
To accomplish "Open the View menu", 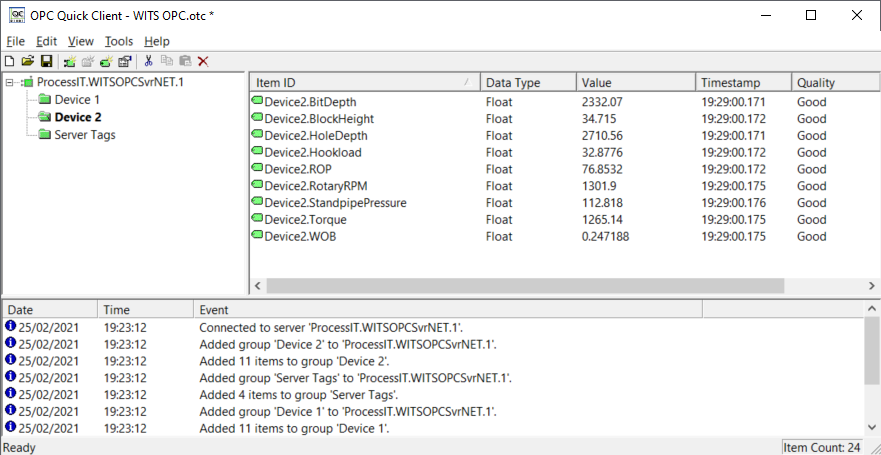I will 81,41.
